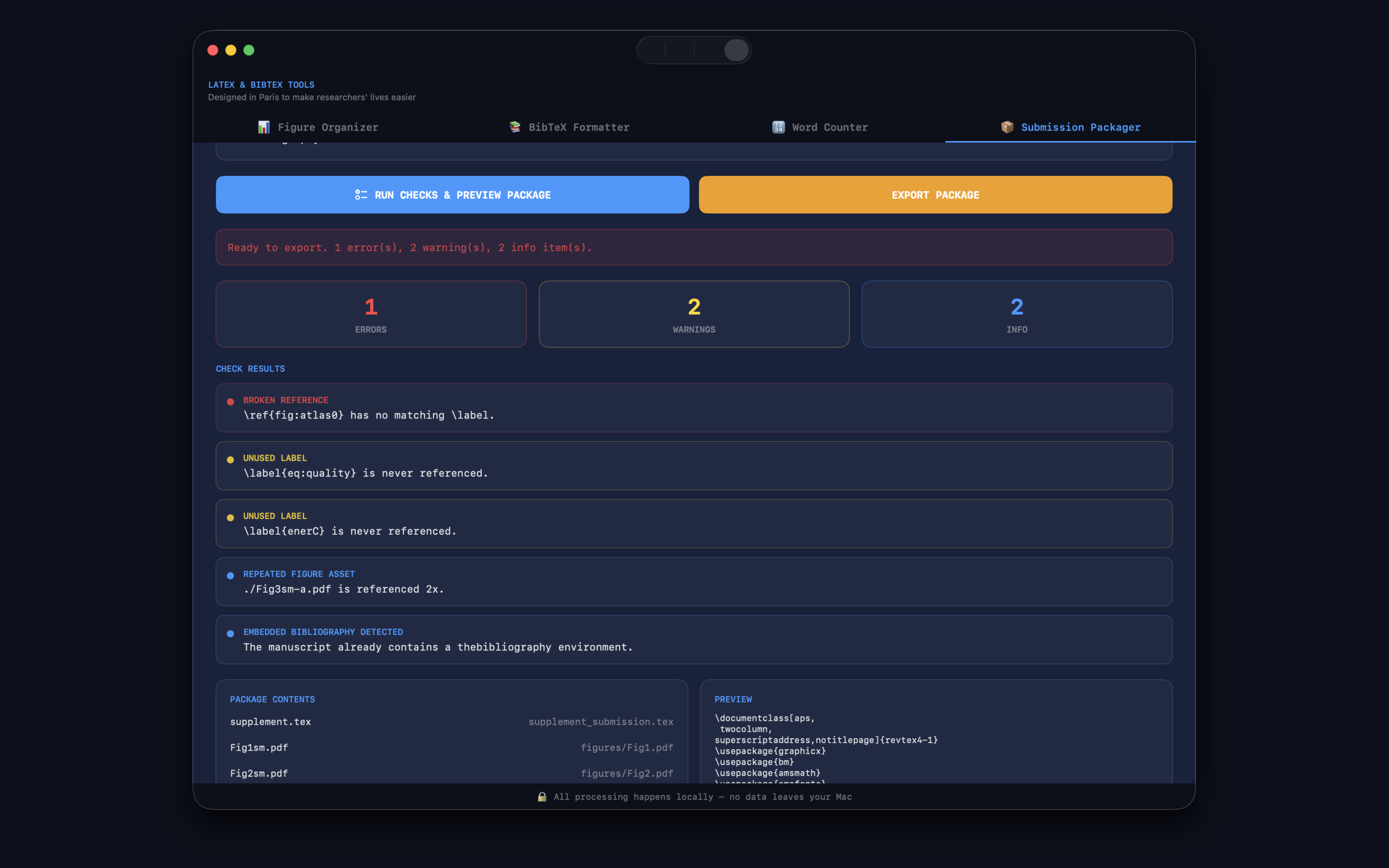Click "\label{enerC} is never referenced."
The image size is (1389, 868).
(x=350, y=531)
